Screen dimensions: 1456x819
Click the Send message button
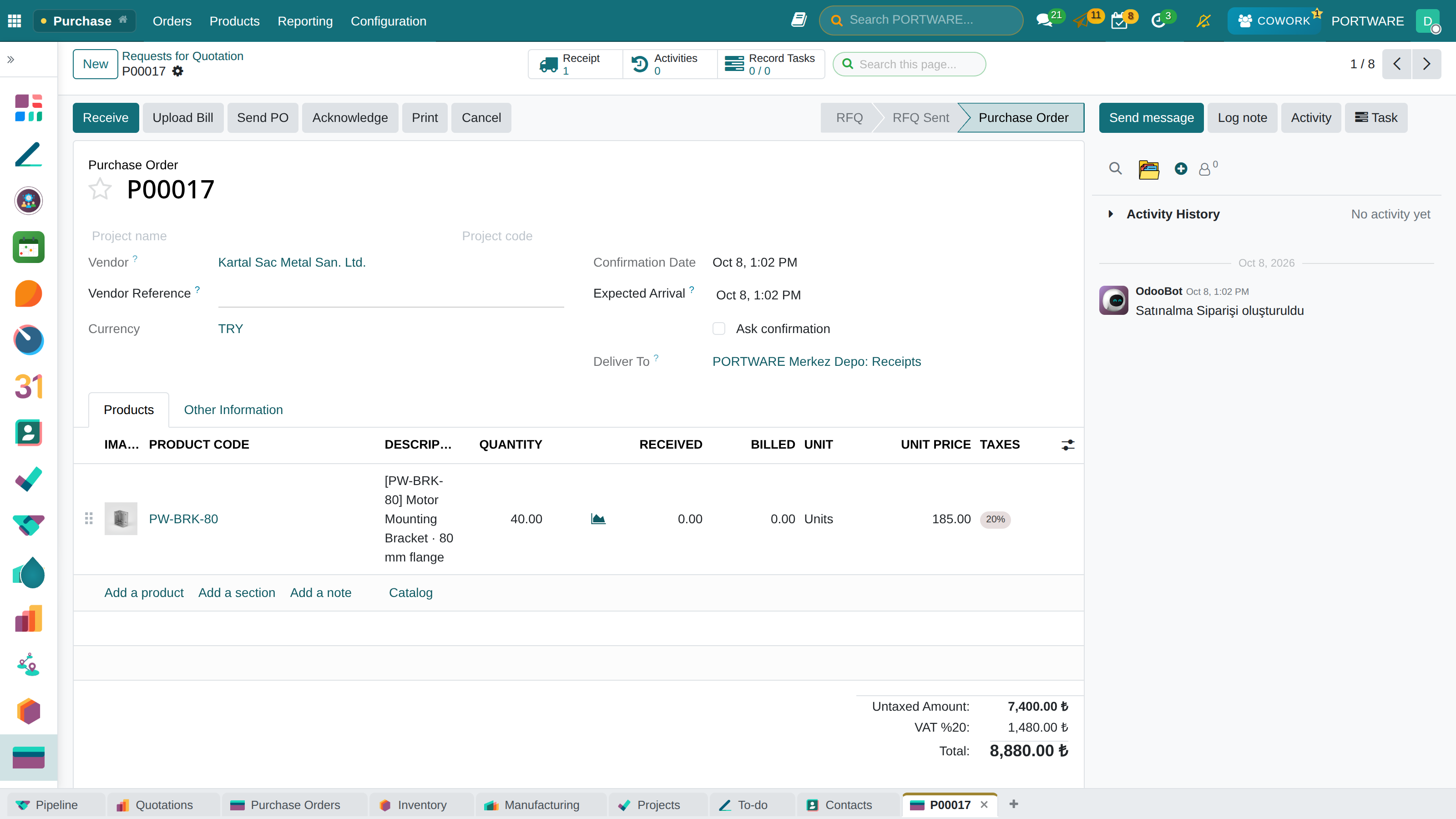point(1151,117)
